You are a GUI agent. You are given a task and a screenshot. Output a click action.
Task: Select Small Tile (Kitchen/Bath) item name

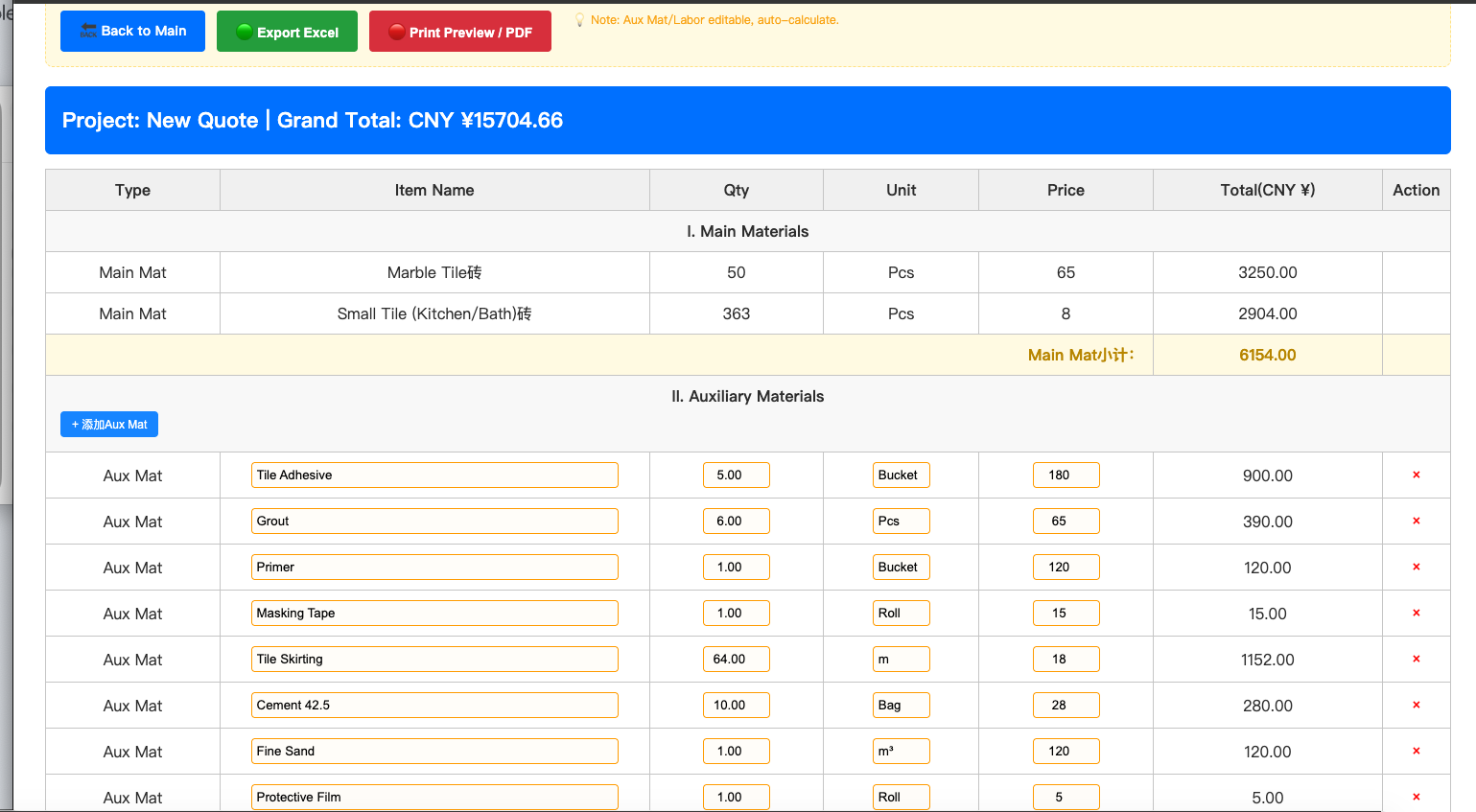434,314
